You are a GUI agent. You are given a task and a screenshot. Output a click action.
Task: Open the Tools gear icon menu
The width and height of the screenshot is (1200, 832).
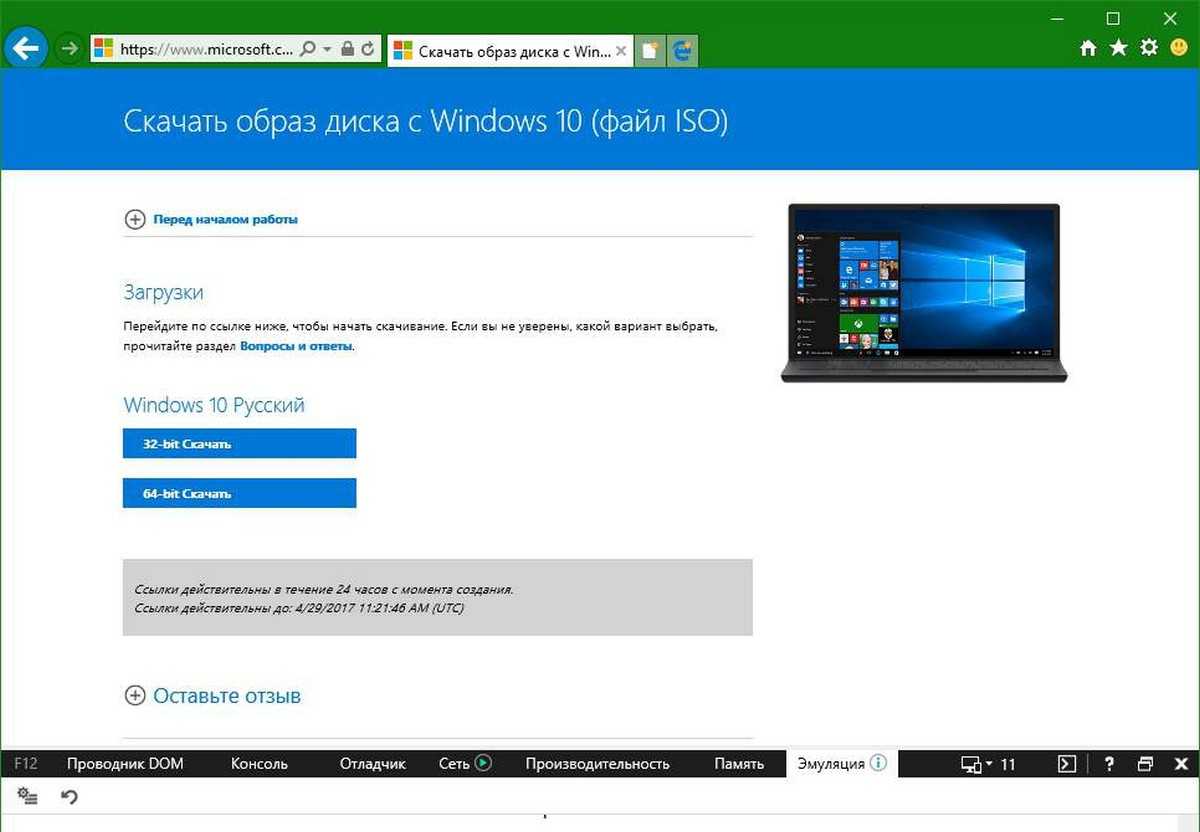(1149, 48)
